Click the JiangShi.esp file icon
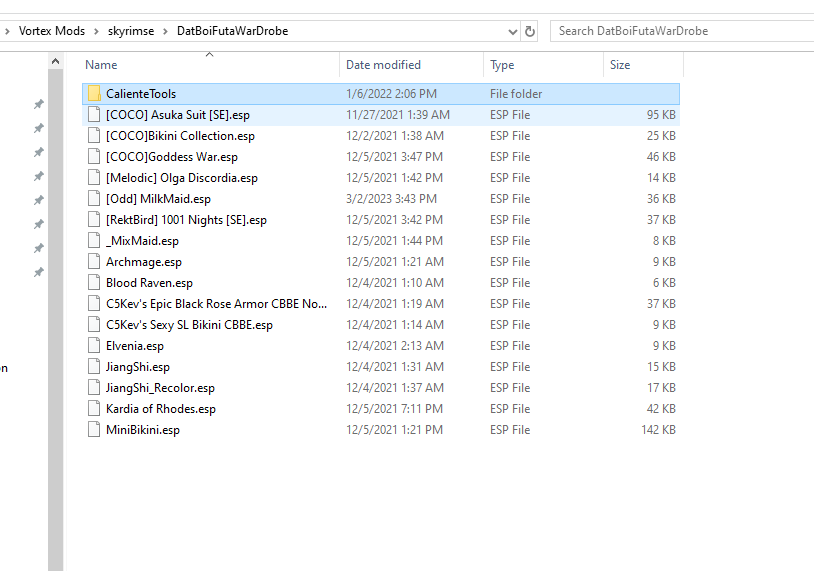 click(x=94, y=367)
